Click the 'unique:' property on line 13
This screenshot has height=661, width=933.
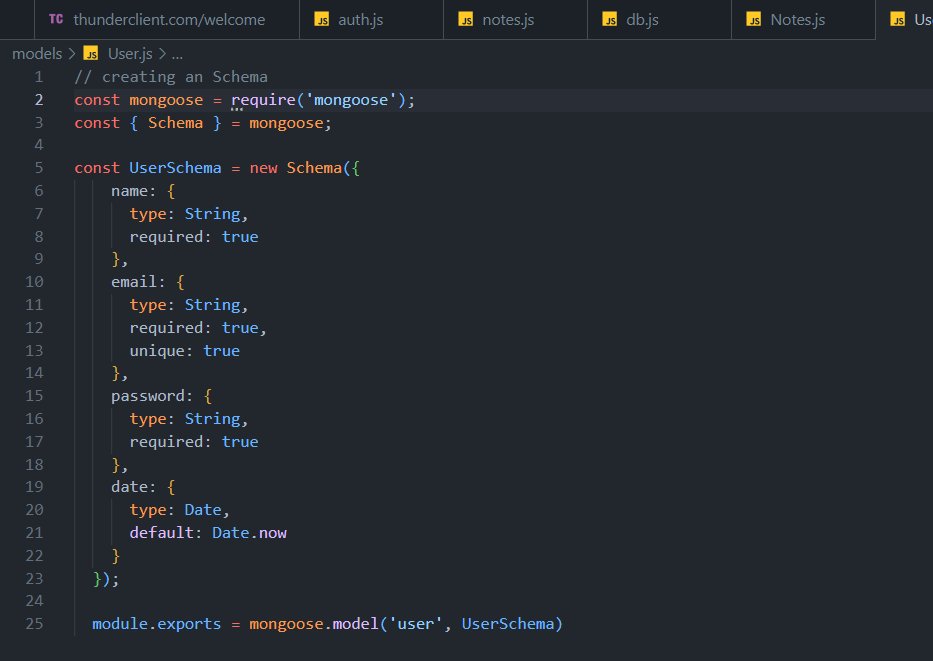[161, 350]
